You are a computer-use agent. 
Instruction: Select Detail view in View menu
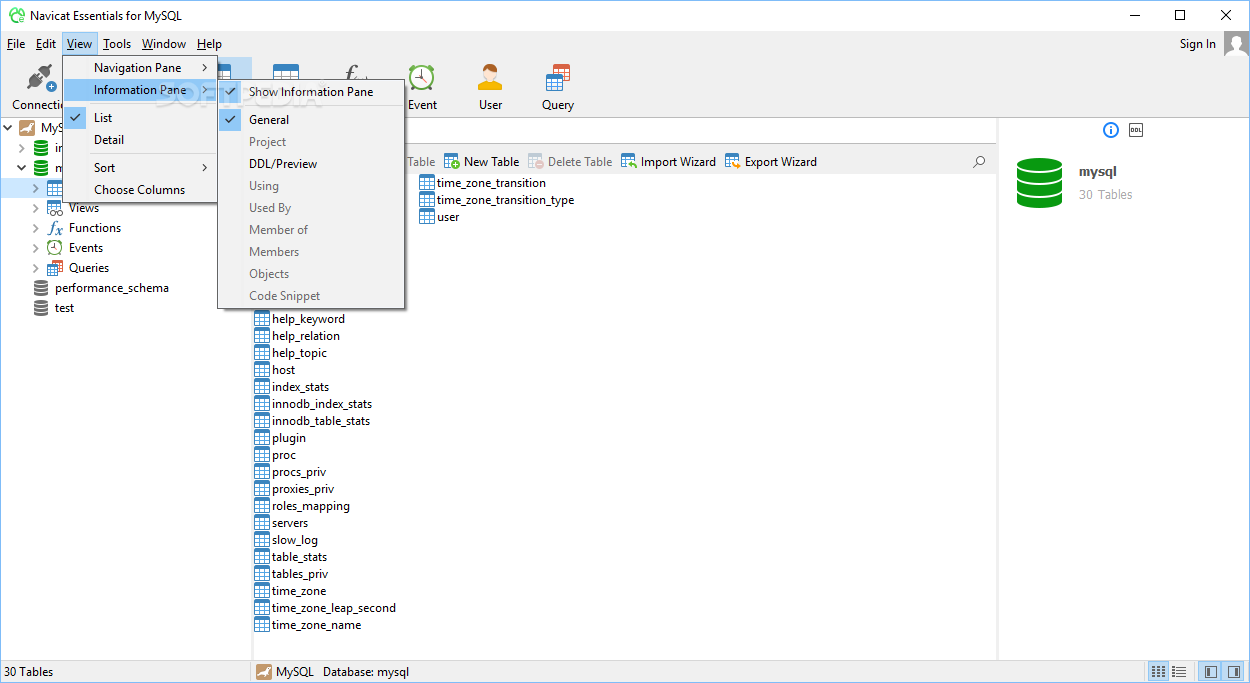click(140, 140)
